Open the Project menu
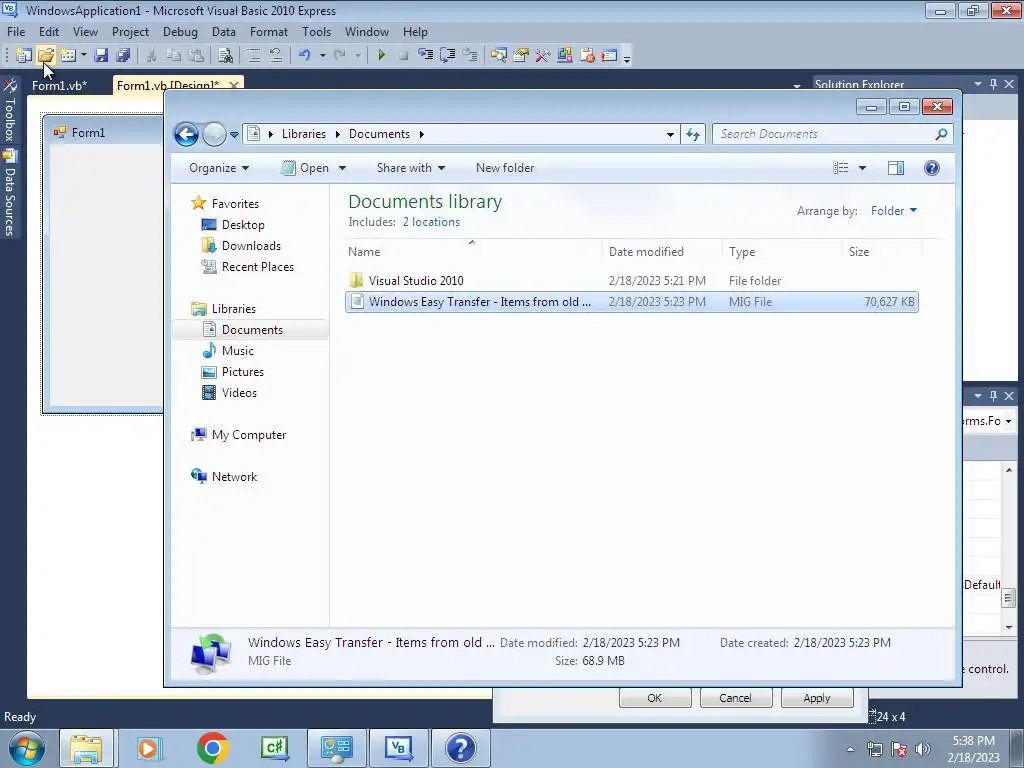Image resolution: width=1024 pixels, height=768 pixels. [130, 32]
